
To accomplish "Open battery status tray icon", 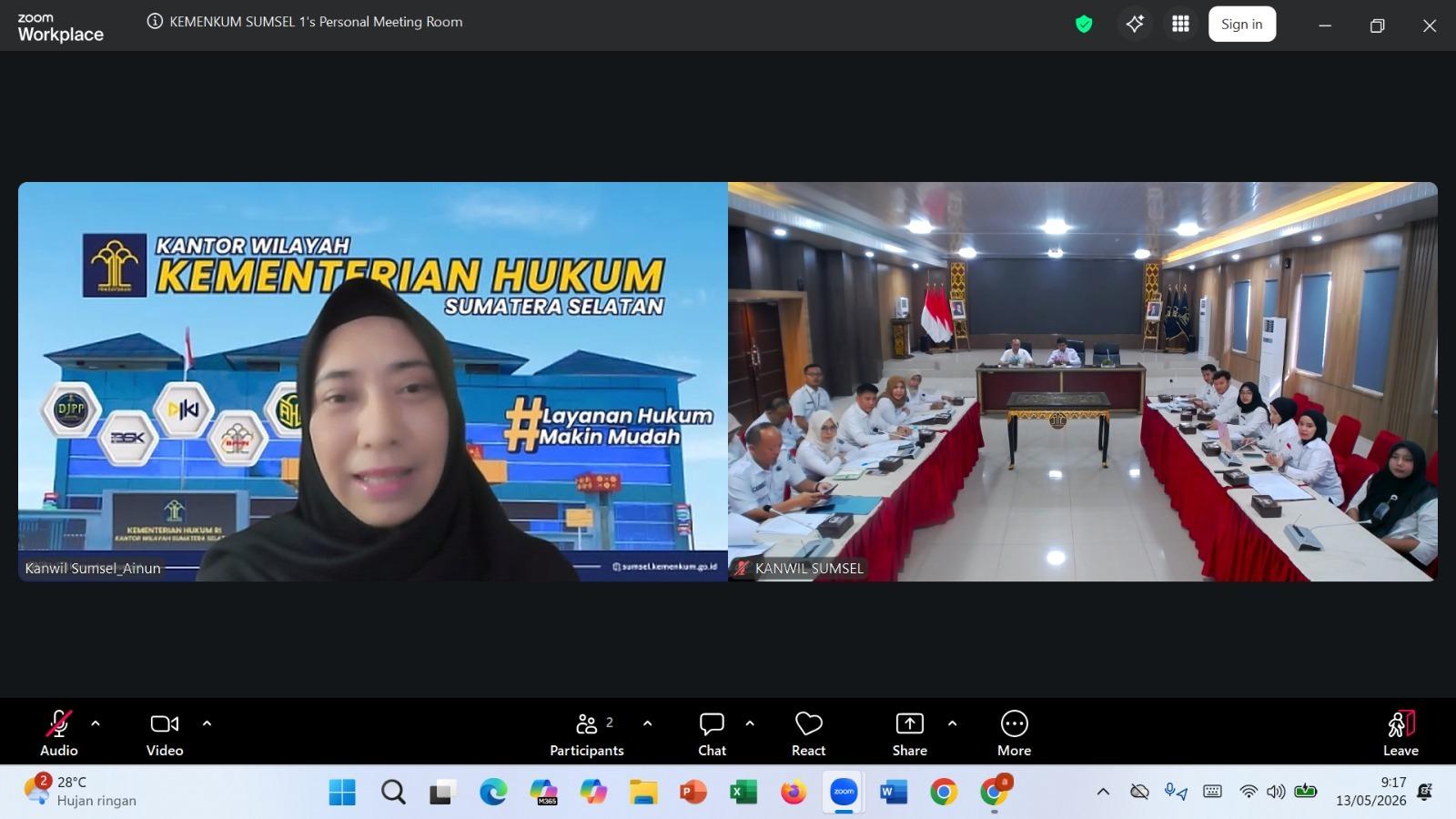I will tap(1306, 791).
